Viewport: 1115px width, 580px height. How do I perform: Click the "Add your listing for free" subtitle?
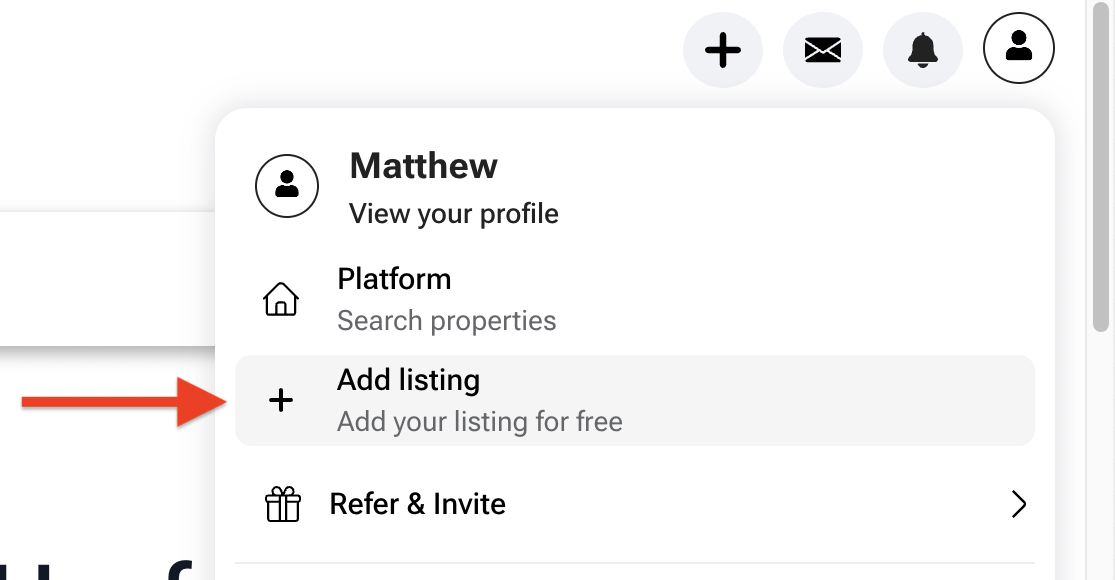pyautogui.click(x=479, y=422)
